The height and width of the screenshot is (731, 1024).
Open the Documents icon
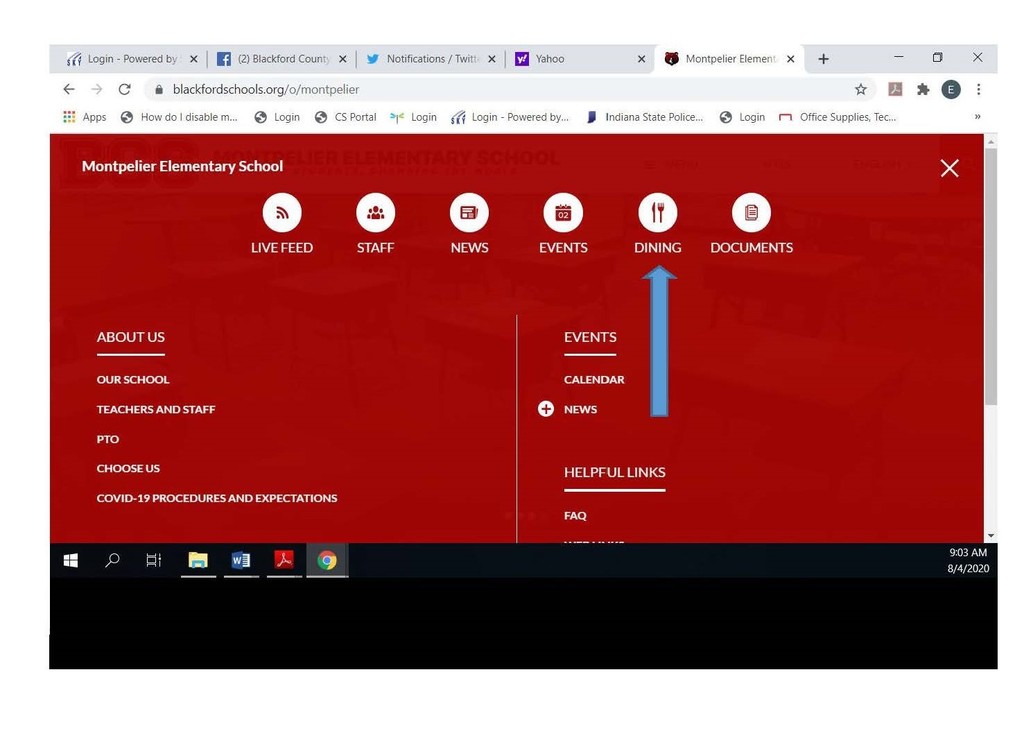tap(751, 212)
